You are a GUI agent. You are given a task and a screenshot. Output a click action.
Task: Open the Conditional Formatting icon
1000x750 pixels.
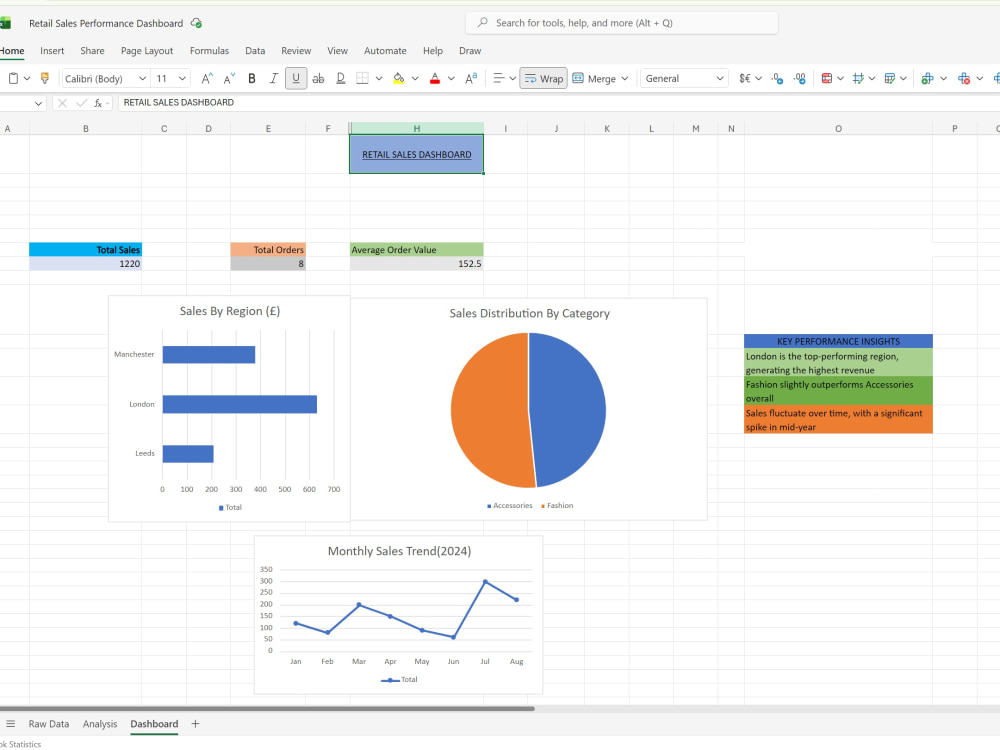pyautogui.click(x=827, y=78)
